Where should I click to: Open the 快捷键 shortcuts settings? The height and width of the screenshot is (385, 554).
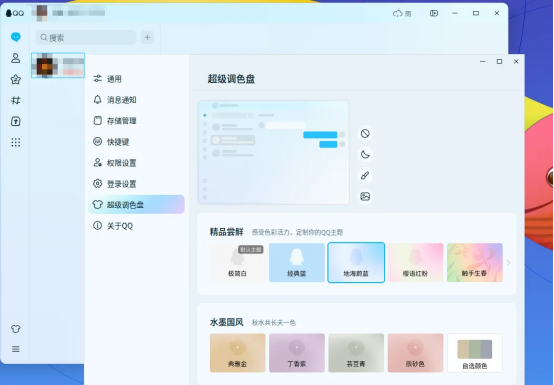tap(136, 142)
